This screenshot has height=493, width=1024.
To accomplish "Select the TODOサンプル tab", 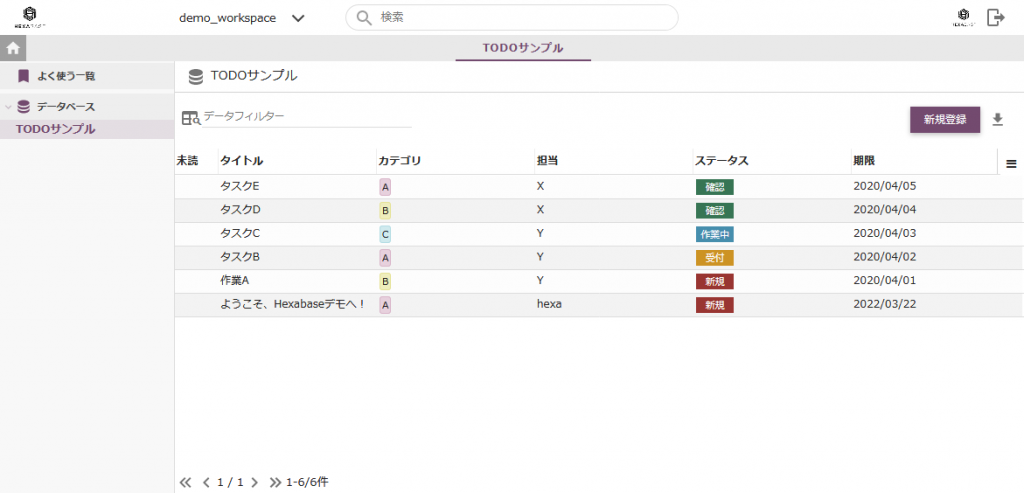I will (523, 48).
